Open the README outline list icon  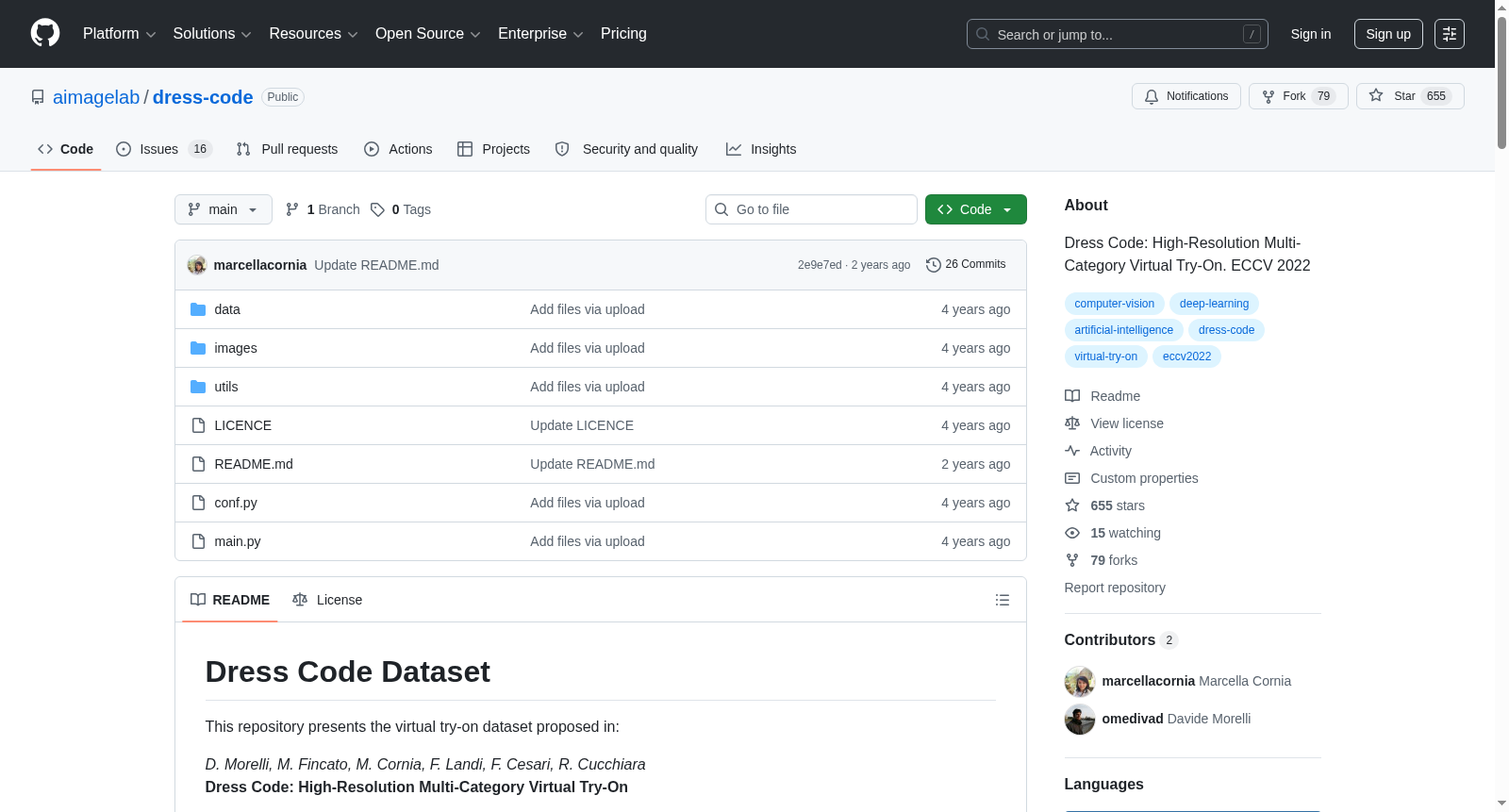tap(1003, 600)
